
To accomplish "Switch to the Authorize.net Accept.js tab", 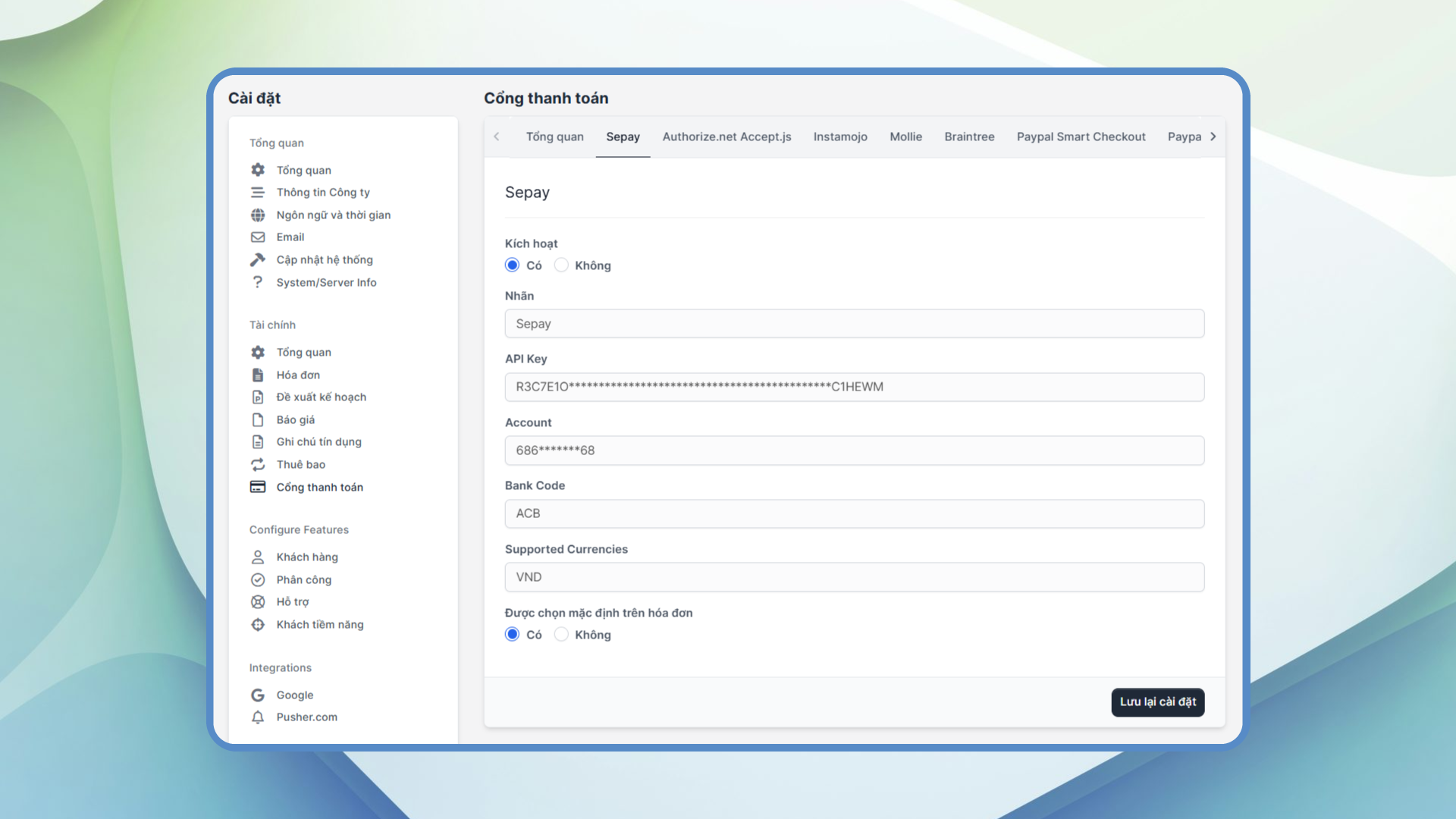I will coord(726,136).
